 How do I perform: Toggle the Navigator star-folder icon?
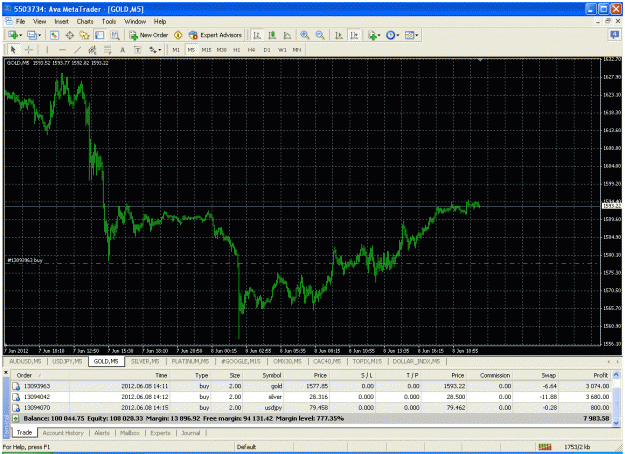(x=84, y=35)
